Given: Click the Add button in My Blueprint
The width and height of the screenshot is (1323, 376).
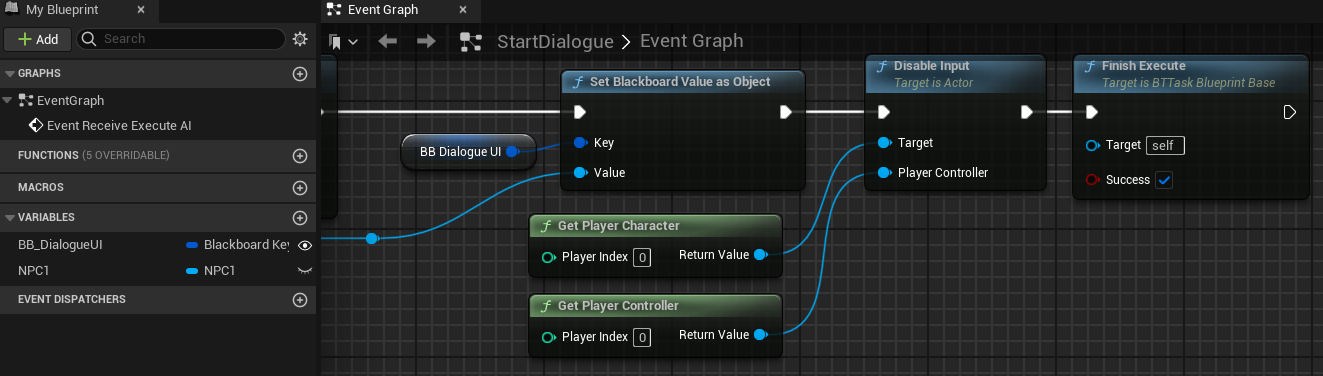Looking at the screenshot, I should click(37, 39).
